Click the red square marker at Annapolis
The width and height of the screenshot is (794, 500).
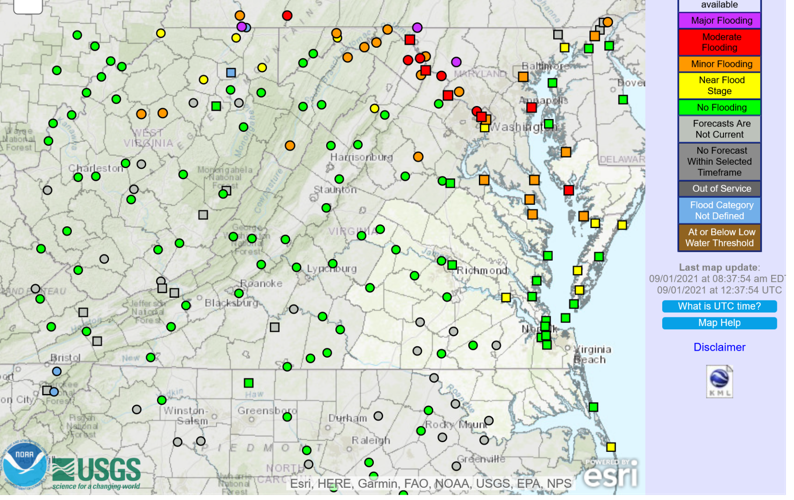pos(531,107)
